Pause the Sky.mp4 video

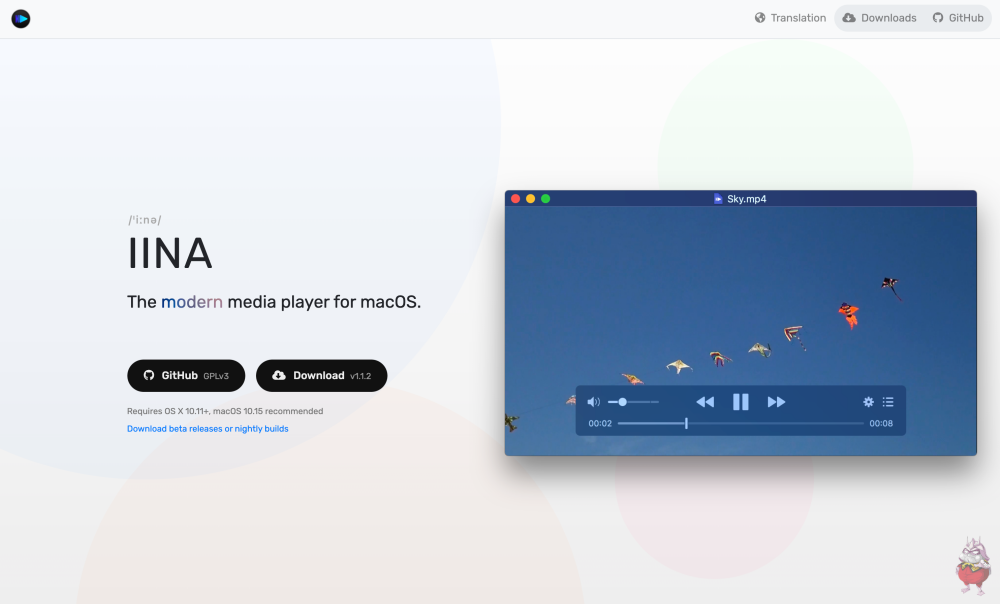740,402
